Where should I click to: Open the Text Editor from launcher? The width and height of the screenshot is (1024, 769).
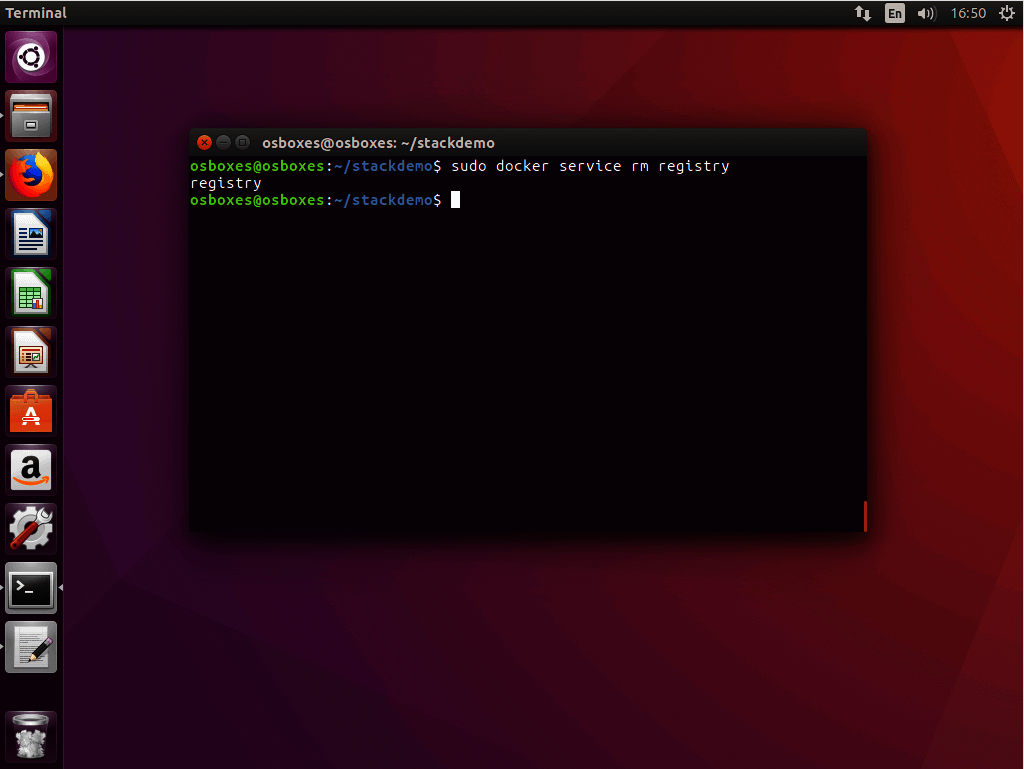click(31, 647)
